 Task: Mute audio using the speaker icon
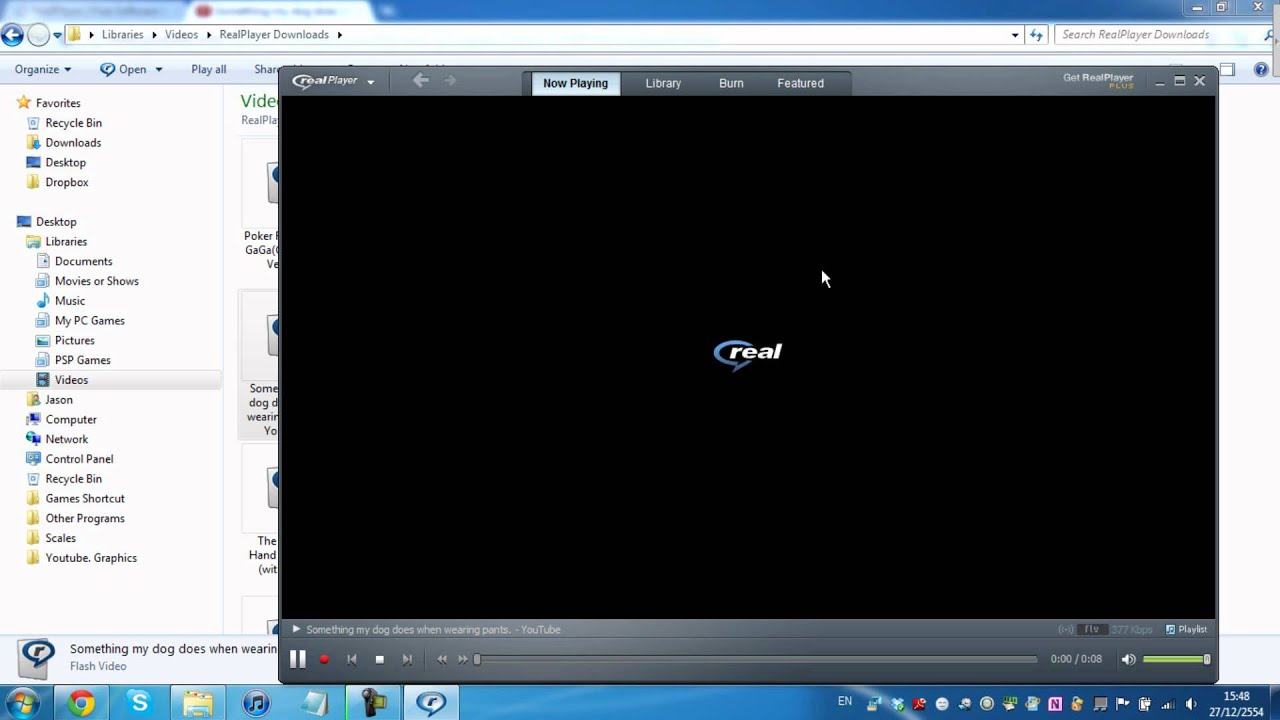(x=1128, y=659)
